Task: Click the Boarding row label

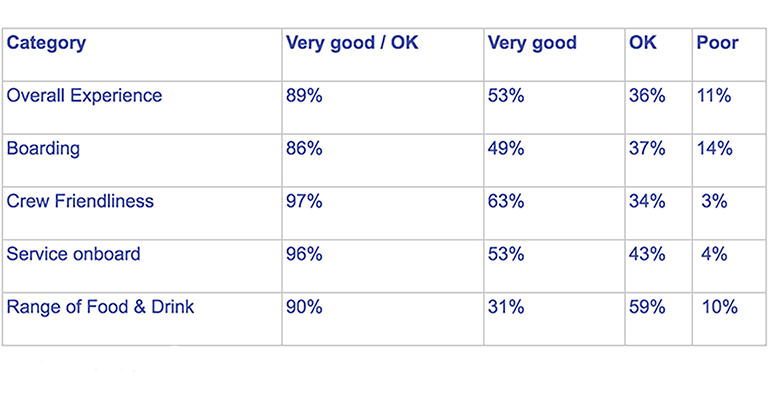Action: (43, 149)
